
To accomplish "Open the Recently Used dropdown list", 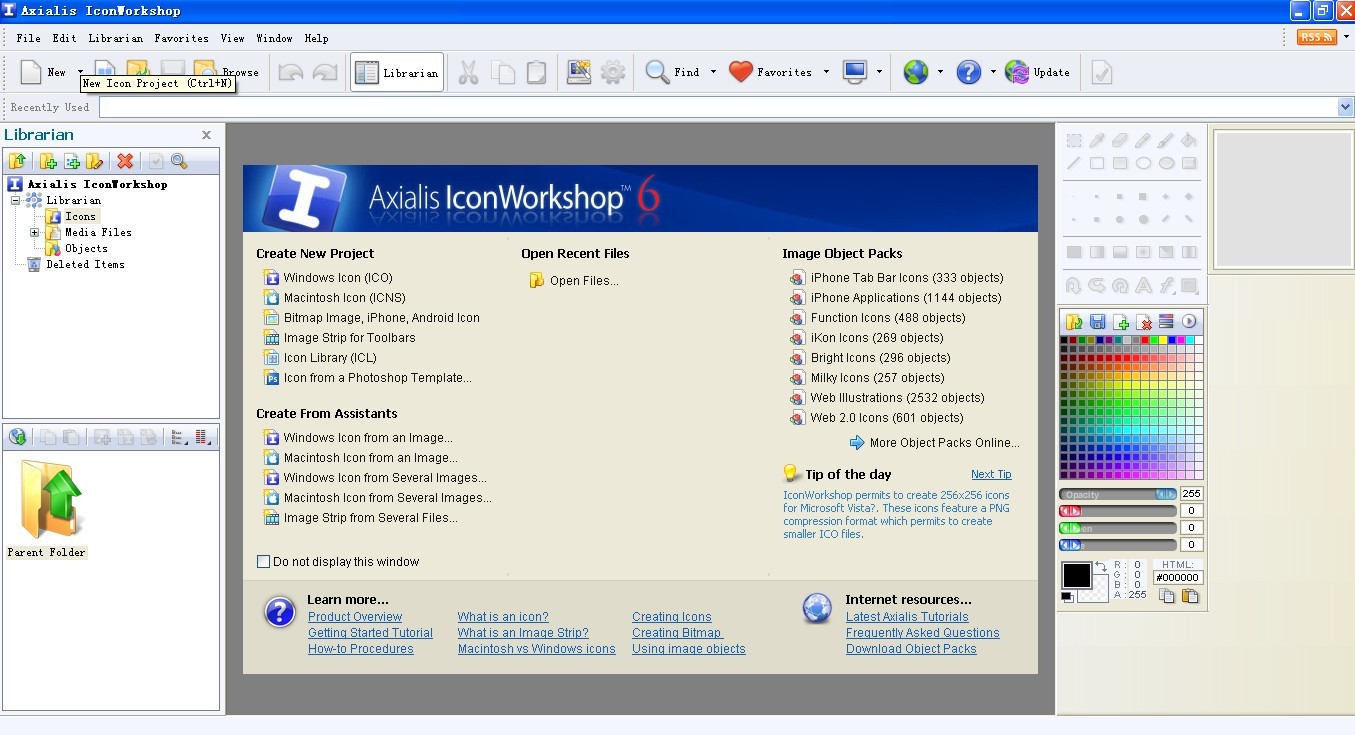I will (x=1344, y=107).
